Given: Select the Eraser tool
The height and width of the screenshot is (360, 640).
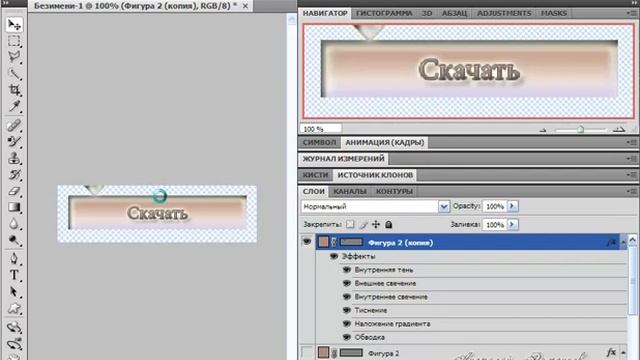Looking at the screenshot, I should 14,191.
